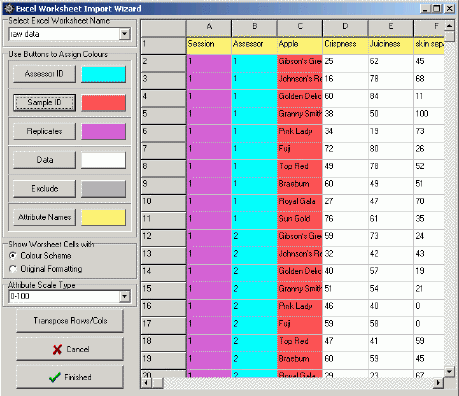Open the Attribute Scale Type dropdown
The width and height of the screenshot is (459, 396).
pos(125,296)
